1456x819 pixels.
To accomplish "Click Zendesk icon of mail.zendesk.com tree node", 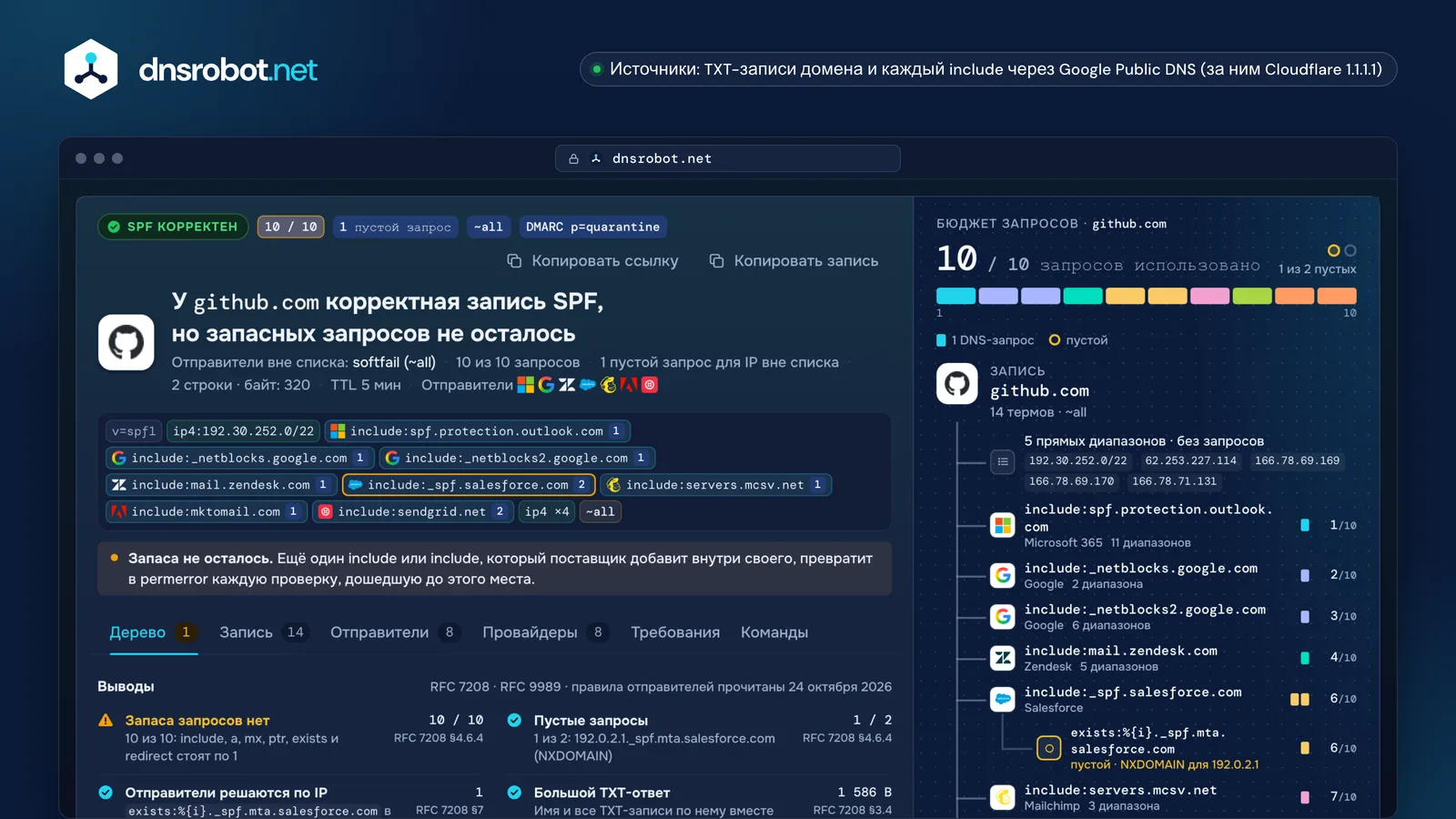I will pos(1003,657).
